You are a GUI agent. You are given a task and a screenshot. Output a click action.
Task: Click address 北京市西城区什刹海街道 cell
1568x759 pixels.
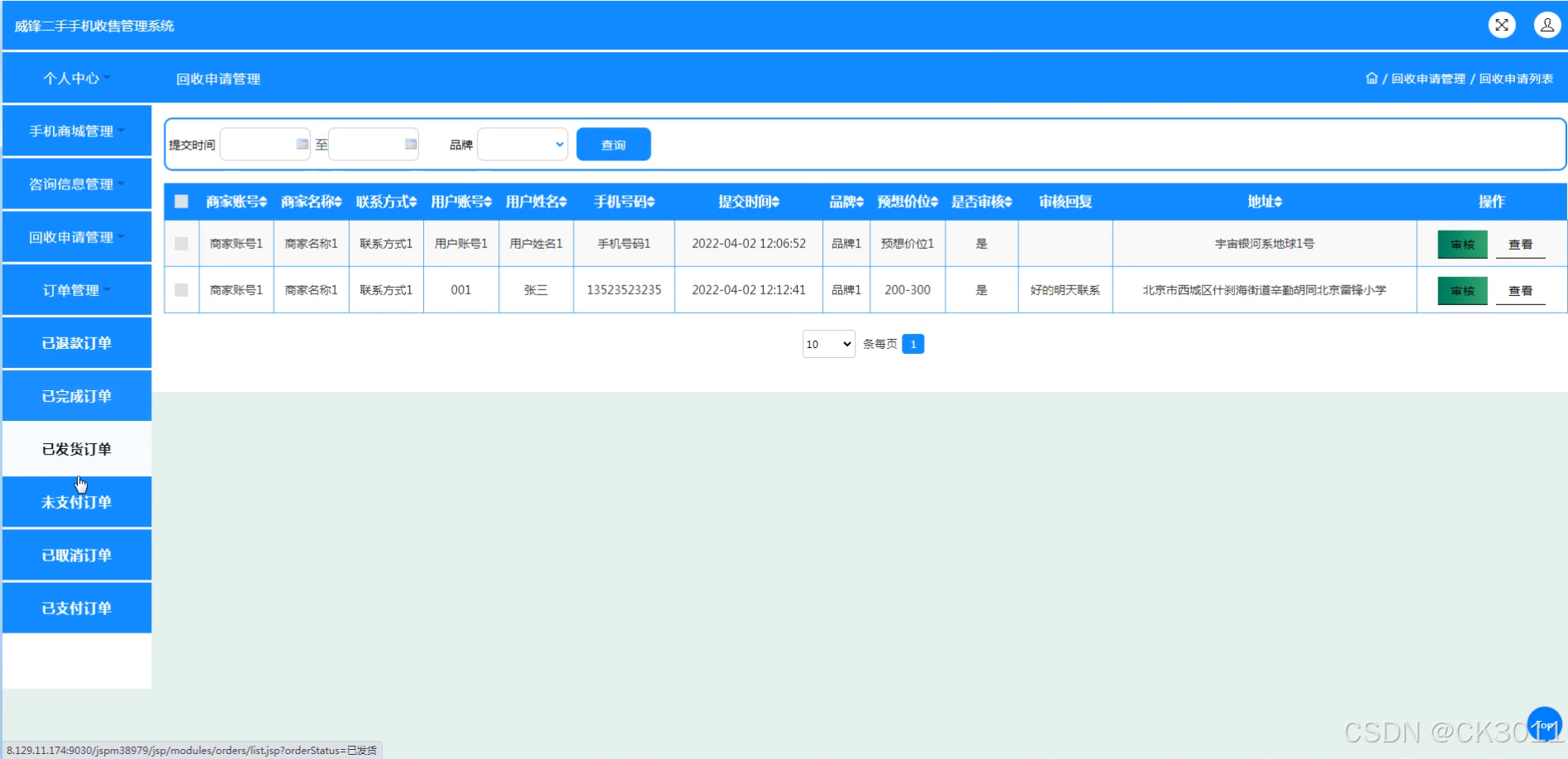(1265, 290)
